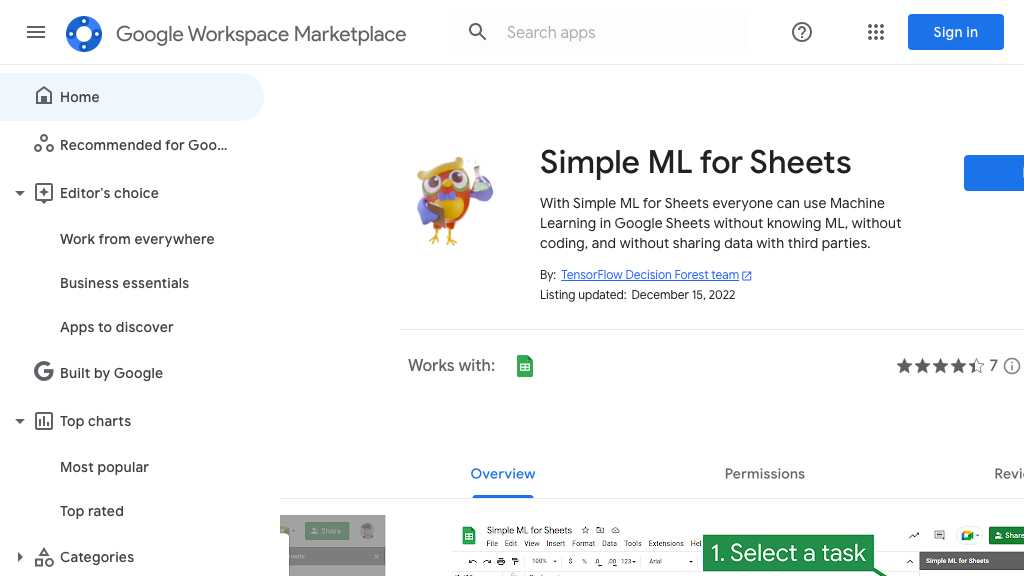
Task: Open the hamburger navigation menu
Action: pos(36,32)
